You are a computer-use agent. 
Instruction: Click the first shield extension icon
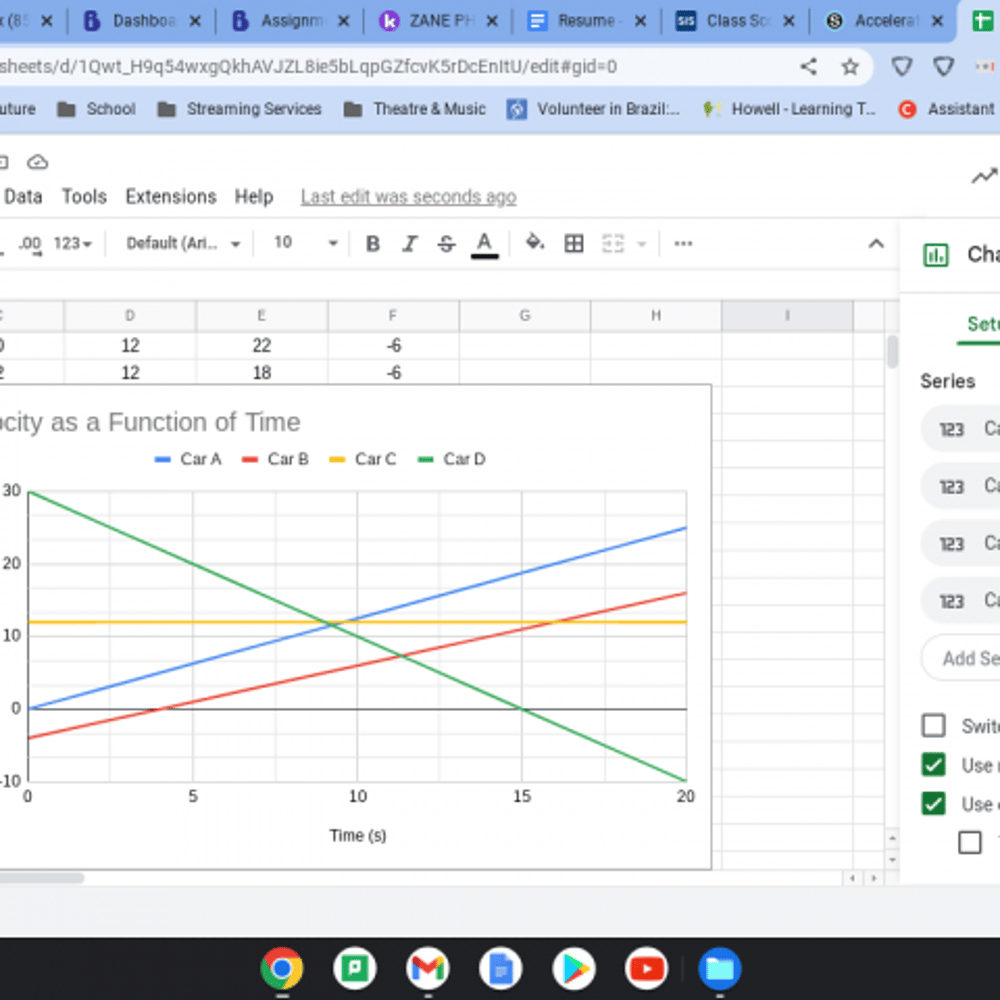coord(902,66)
